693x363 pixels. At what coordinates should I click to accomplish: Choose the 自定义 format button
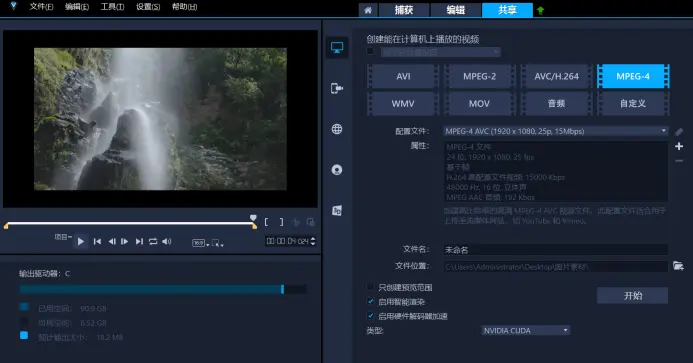633,103
